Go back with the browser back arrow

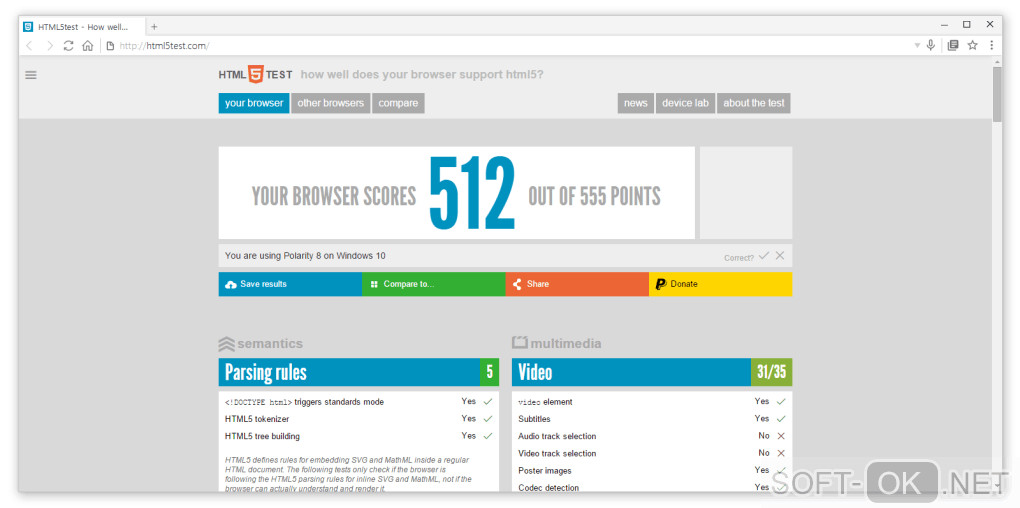click(29, 46)
